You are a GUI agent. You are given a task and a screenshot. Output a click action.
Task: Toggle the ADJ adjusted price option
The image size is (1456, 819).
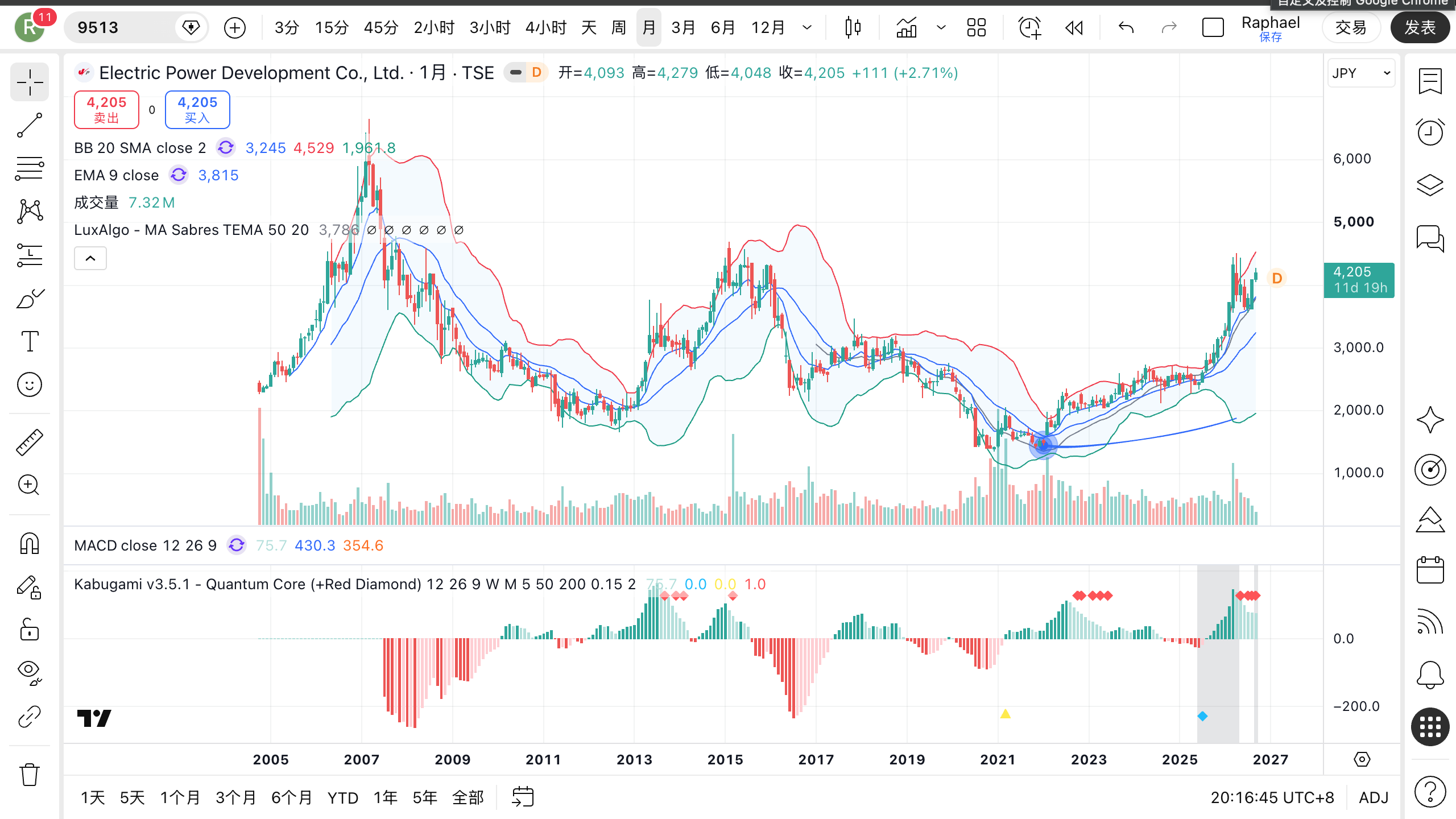pos(1374,797)
